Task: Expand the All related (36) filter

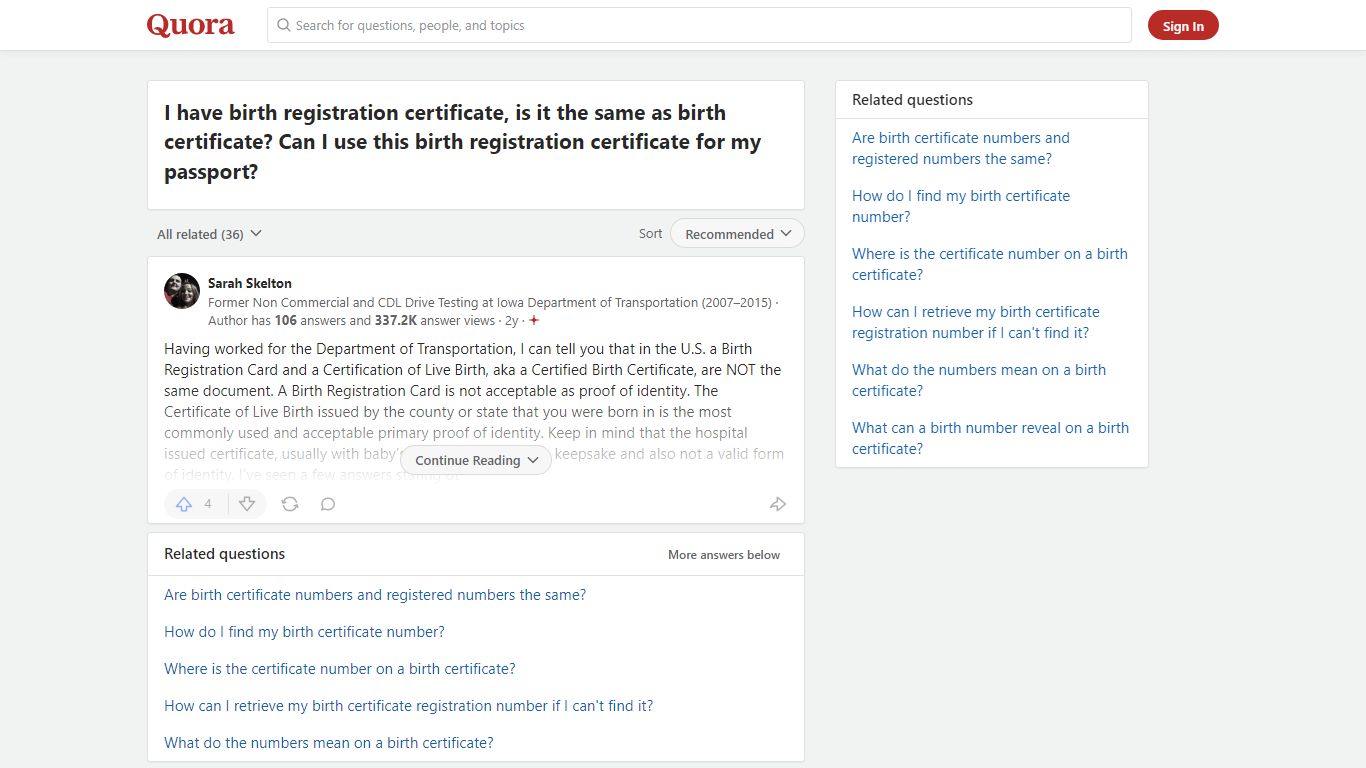Action: click(x=209, y=234)
